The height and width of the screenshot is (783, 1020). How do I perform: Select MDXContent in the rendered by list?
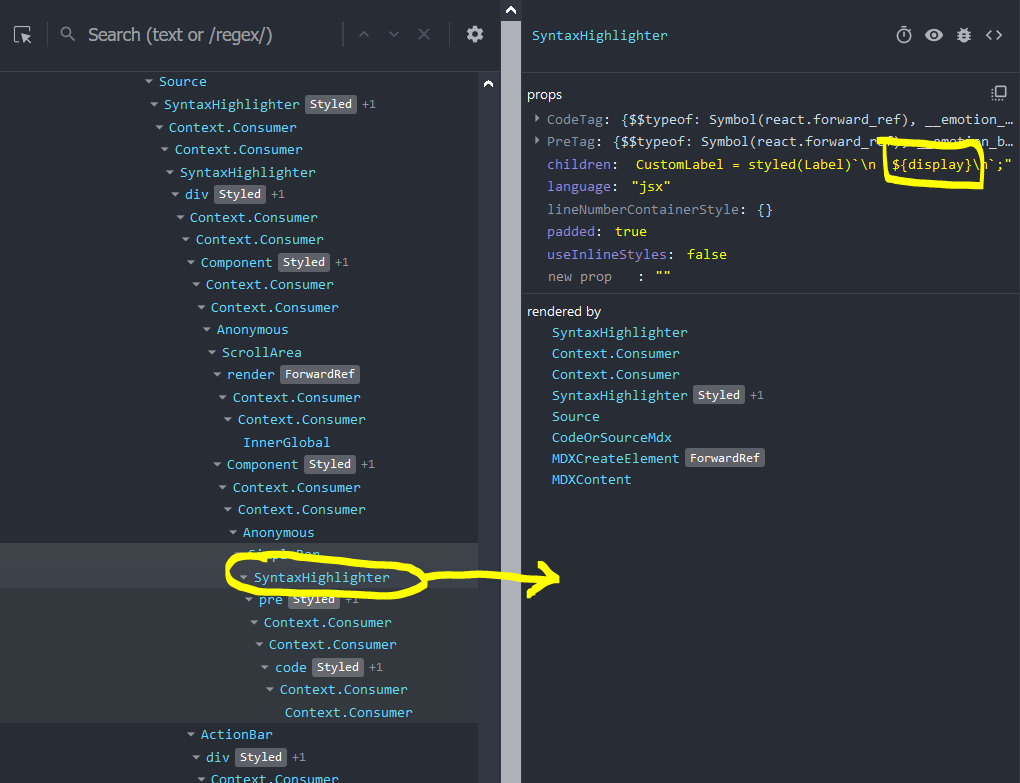point(591,479)
